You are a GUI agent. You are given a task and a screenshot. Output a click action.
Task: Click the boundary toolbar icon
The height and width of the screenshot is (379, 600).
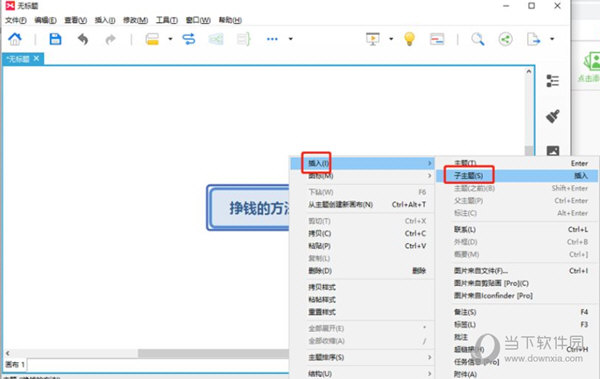point(216,39)
